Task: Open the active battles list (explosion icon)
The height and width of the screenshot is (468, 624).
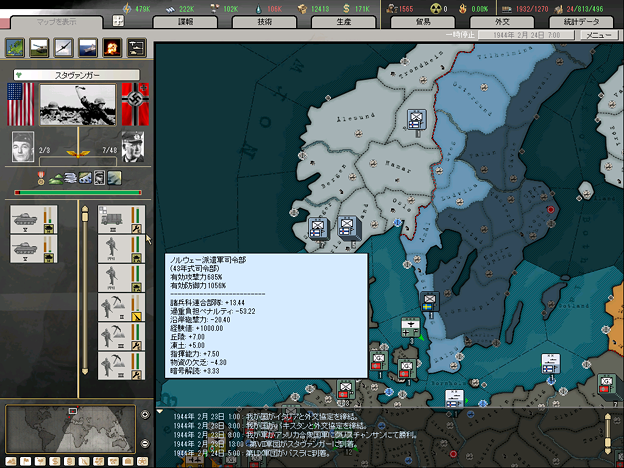Action: [112, 47]
